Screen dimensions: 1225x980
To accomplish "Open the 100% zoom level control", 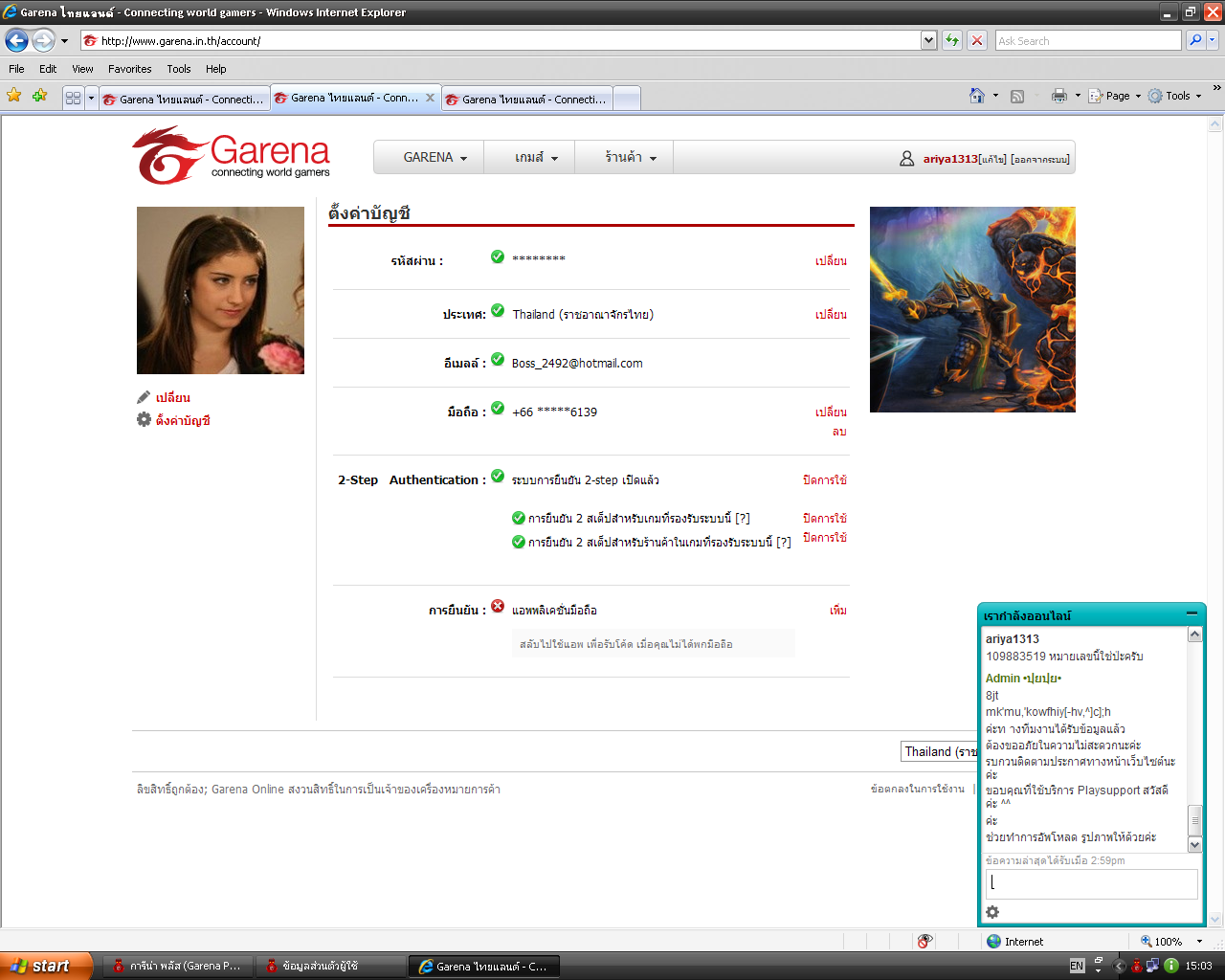I will tap(1170, 941).
